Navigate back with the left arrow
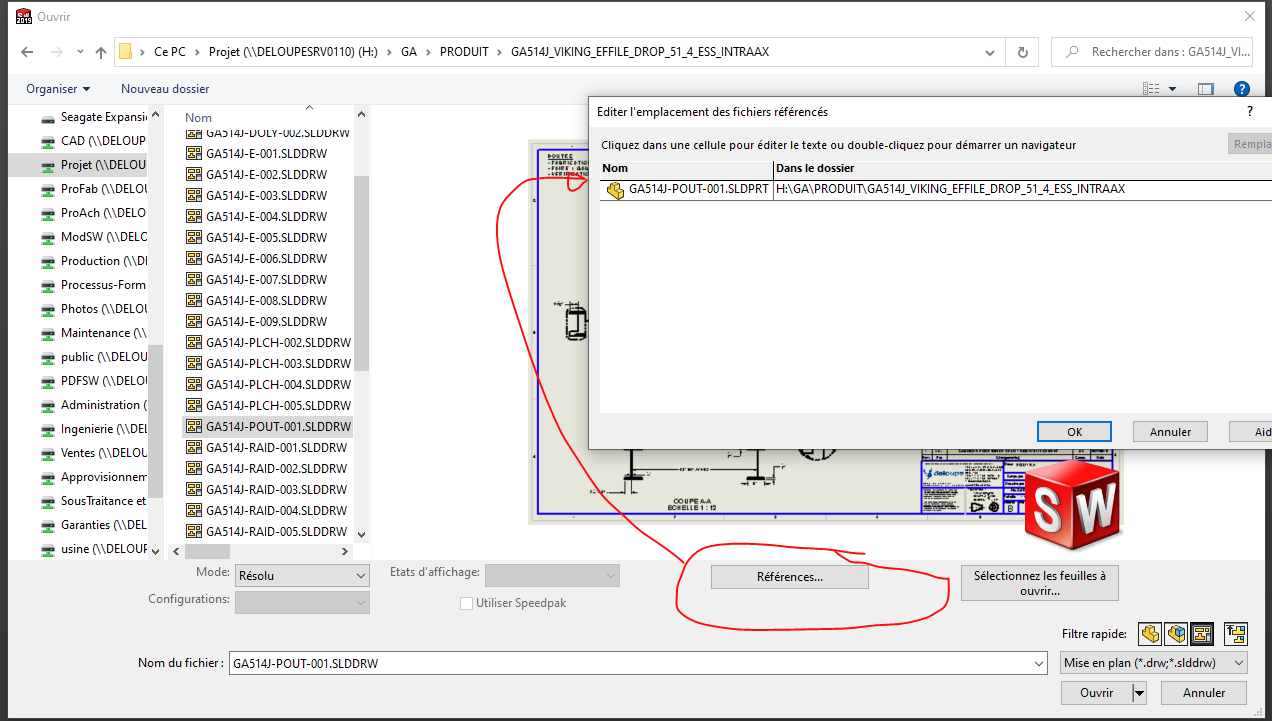This screenshot has height=721, width=1272. (27, 52)
